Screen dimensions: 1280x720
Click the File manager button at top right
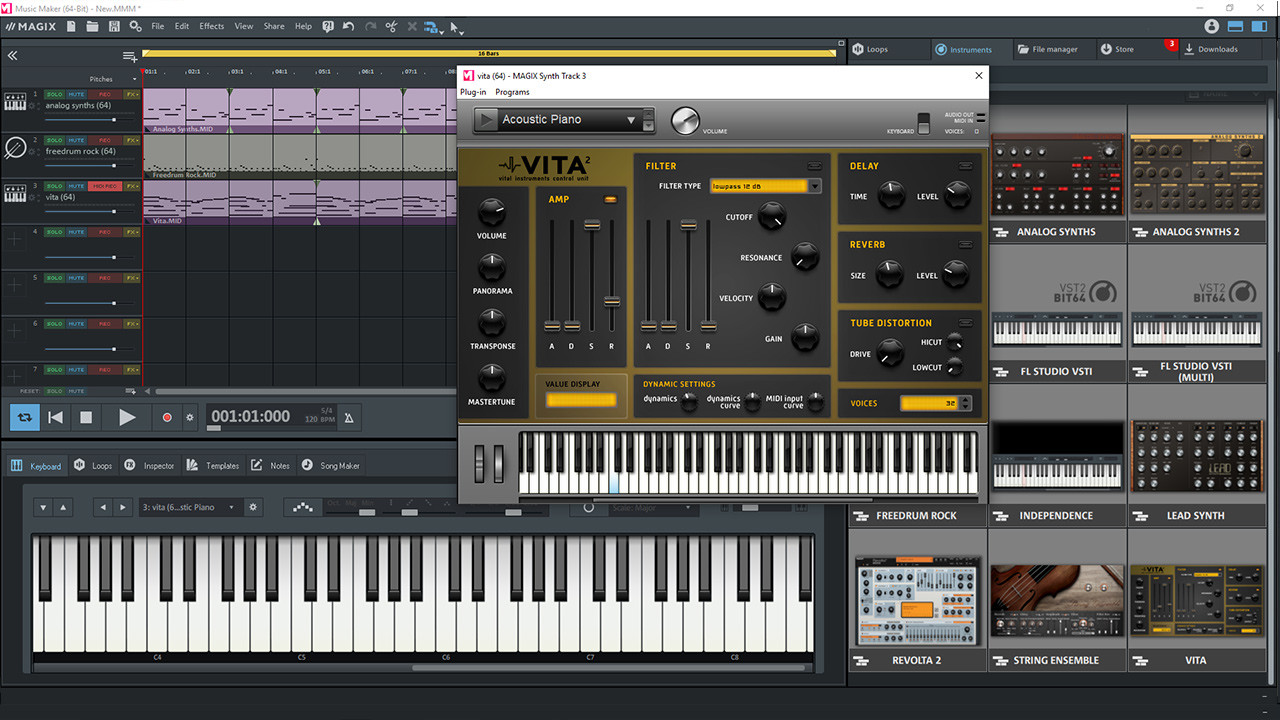point(1050,48)
